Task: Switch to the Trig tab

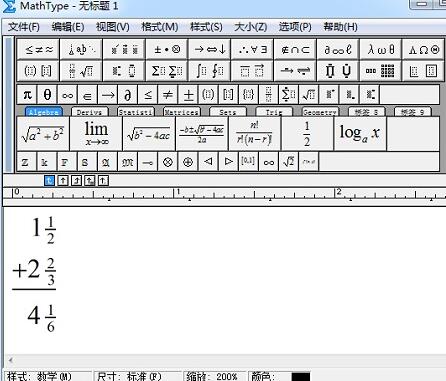Action: click(x=274, y=112)
